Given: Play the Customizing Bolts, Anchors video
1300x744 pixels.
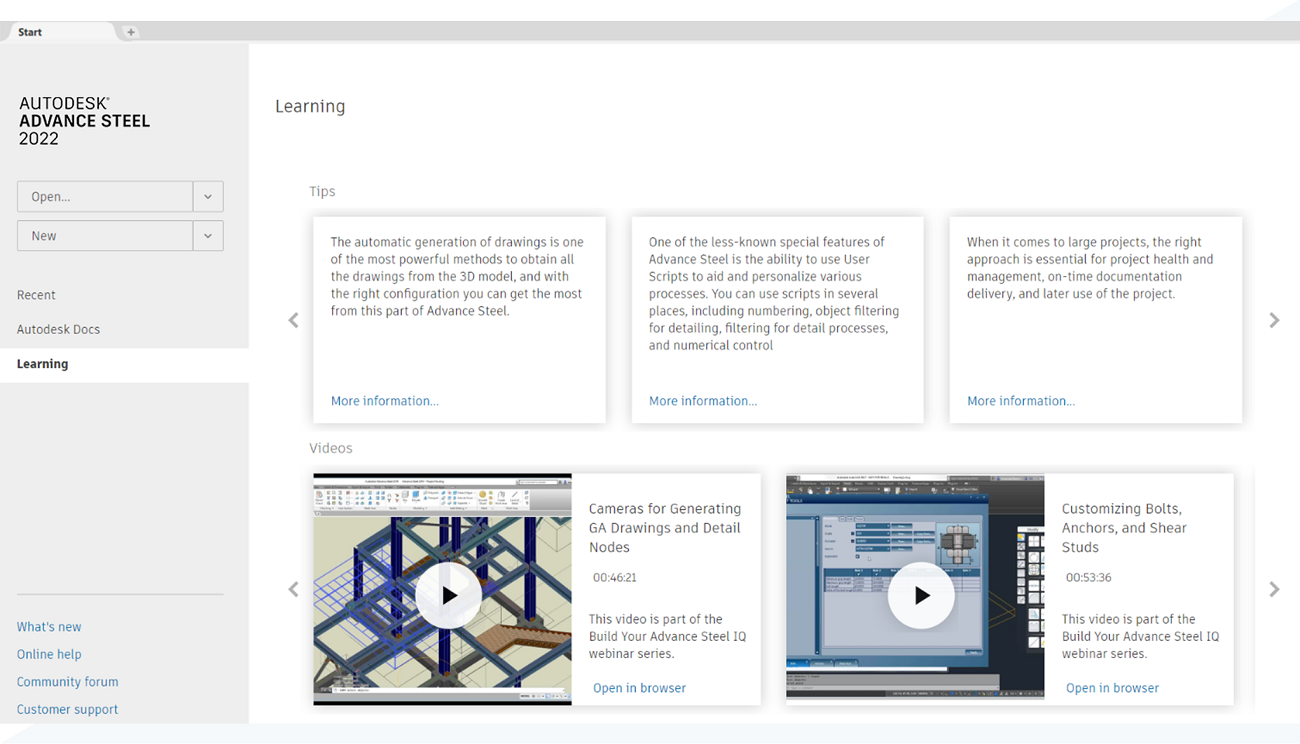Looking at the screenshot, I should (x=921, y=595).
